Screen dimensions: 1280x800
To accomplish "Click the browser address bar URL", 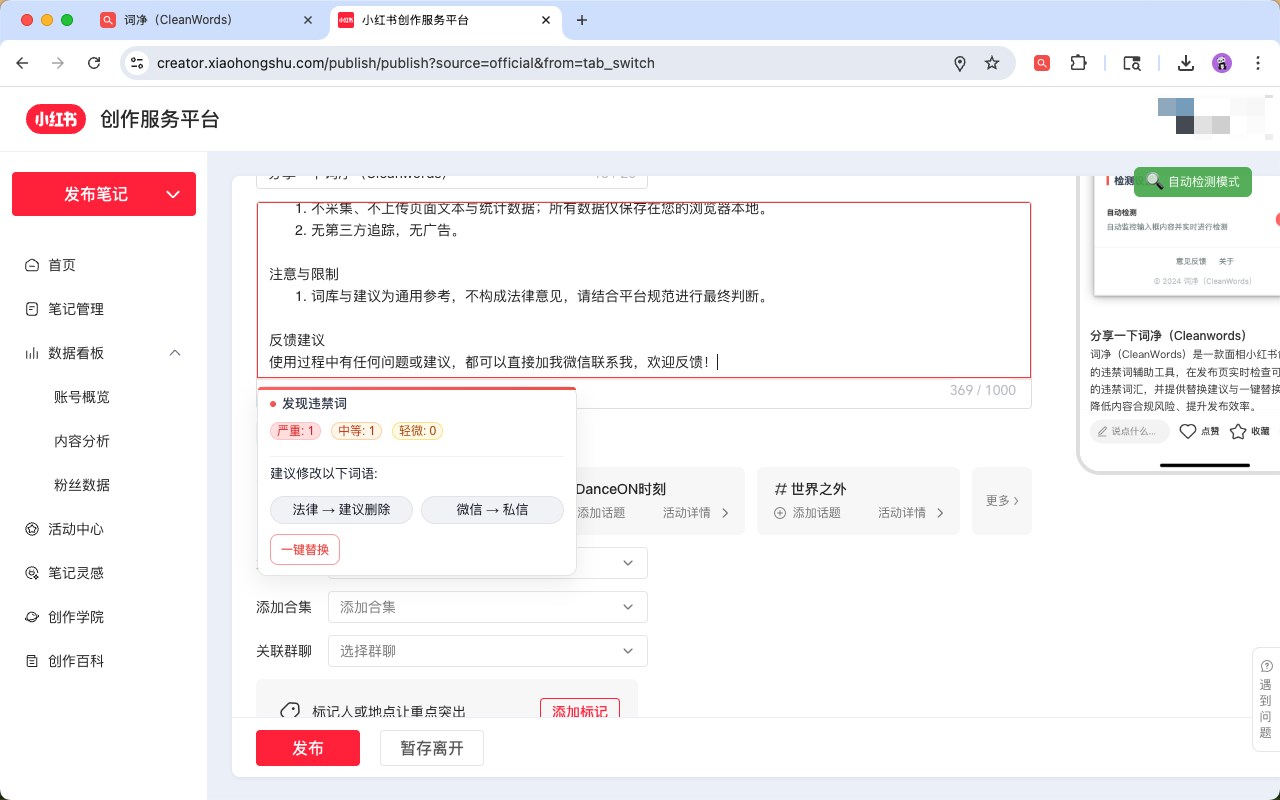I will coord(406,63).
